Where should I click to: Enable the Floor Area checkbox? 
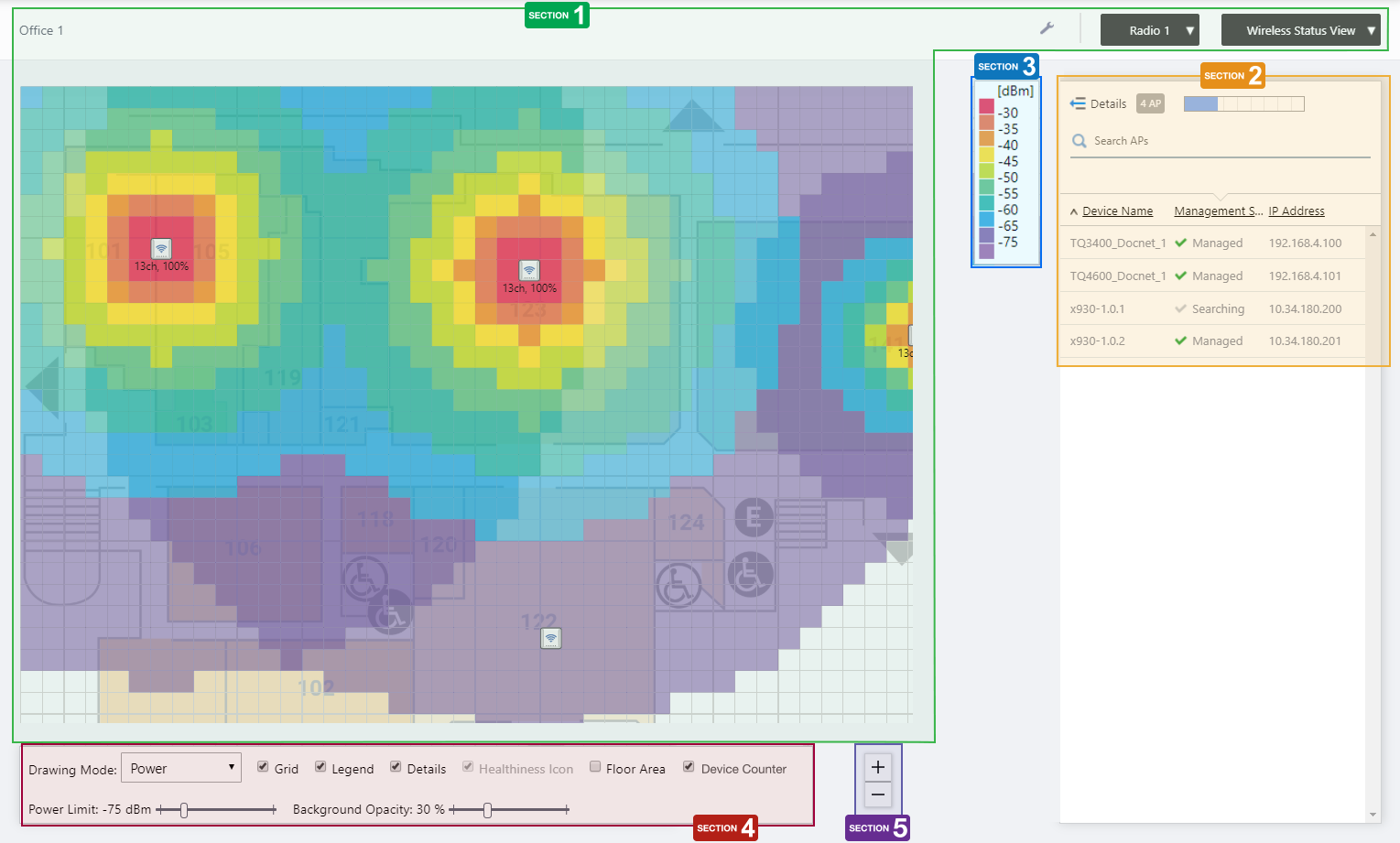point(595,767)
